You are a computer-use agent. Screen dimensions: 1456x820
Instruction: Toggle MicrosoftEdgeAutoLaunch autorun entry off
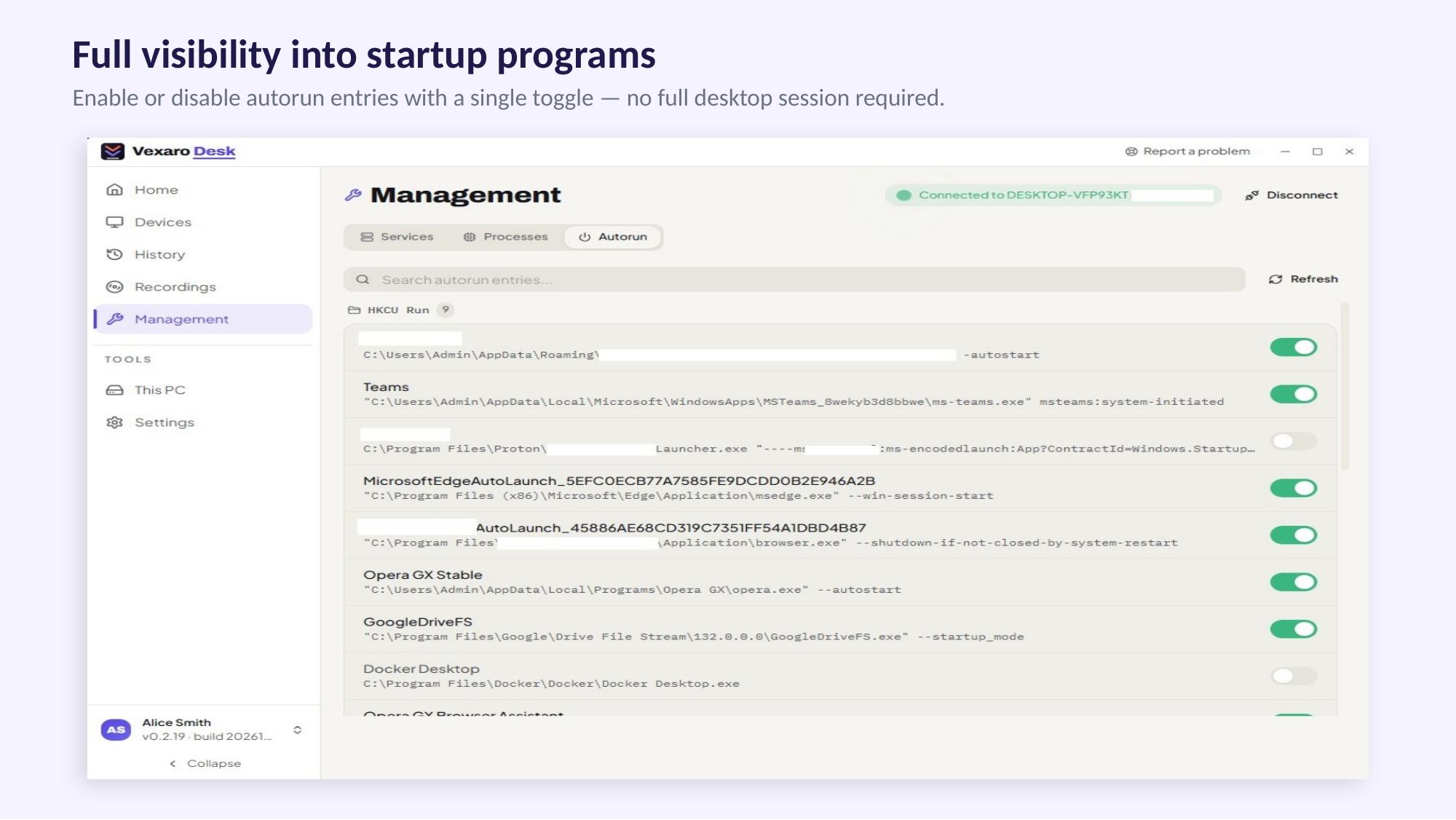point(1294,488)
